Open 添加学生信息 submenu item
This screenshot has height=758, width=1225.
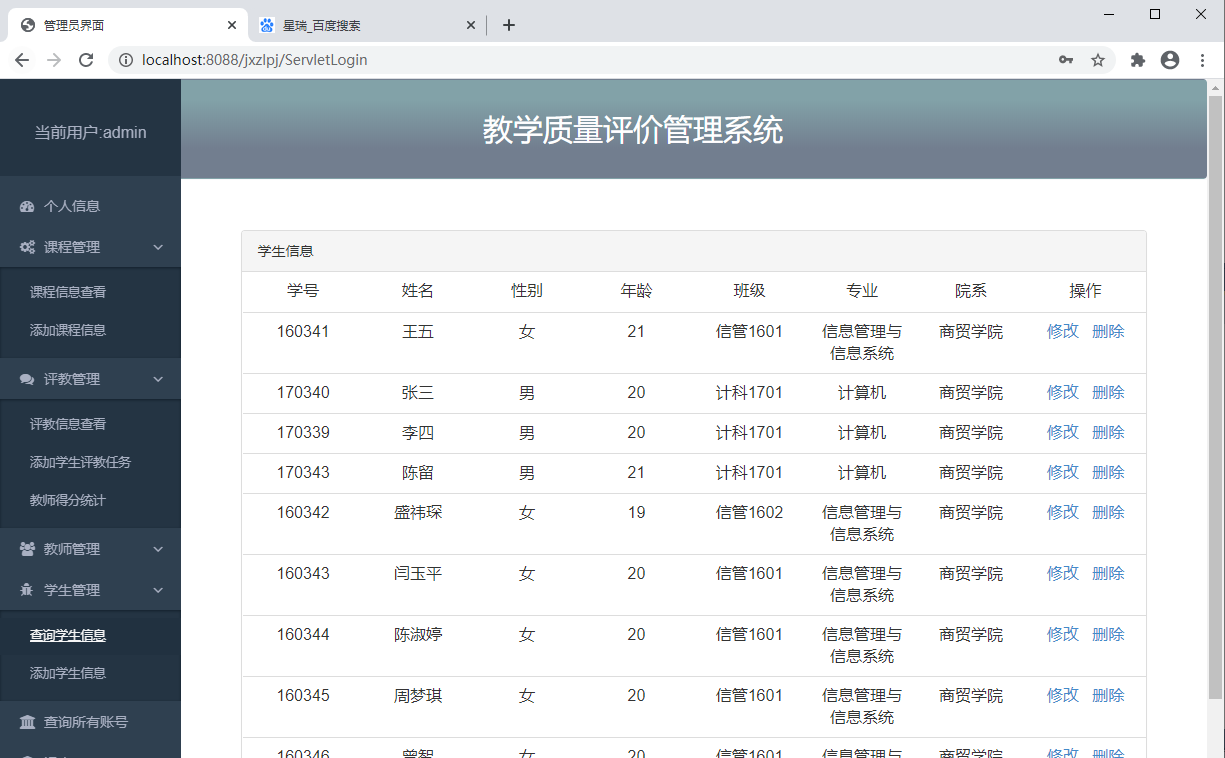coord(68,673)
